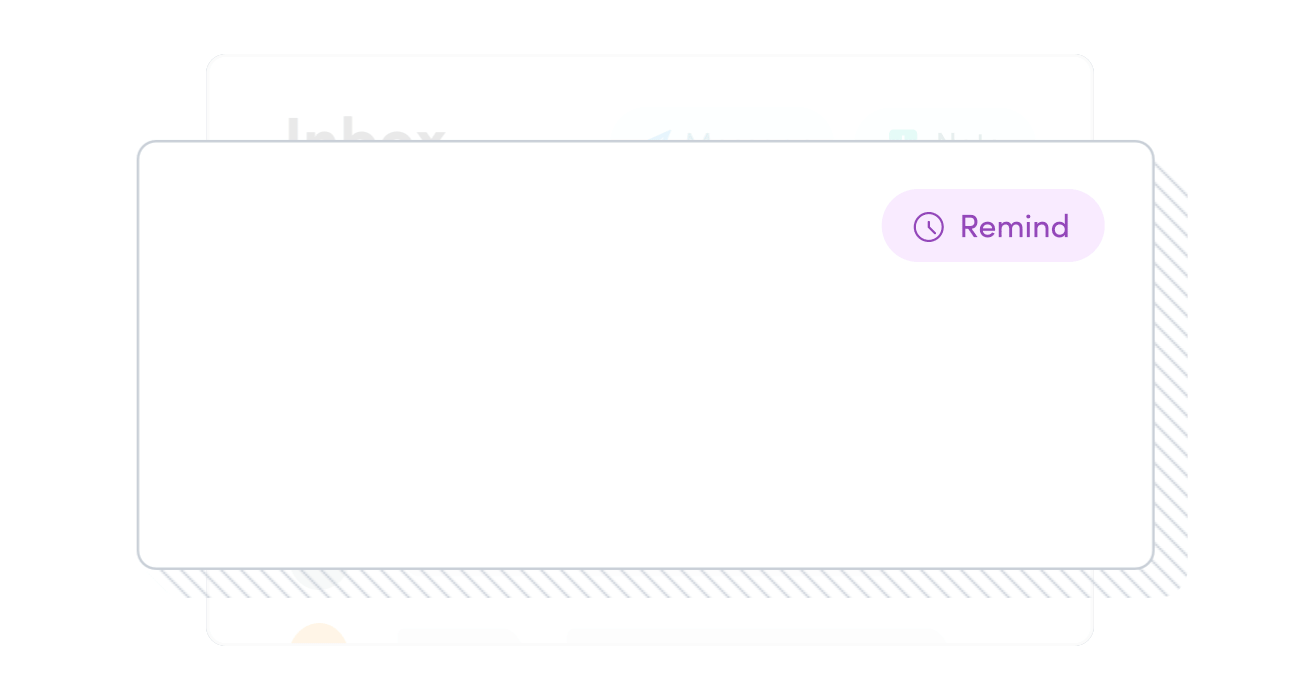Screen dimensions: 1300x700
Task: Click the purple Remind button
Action: coord(993,226)
